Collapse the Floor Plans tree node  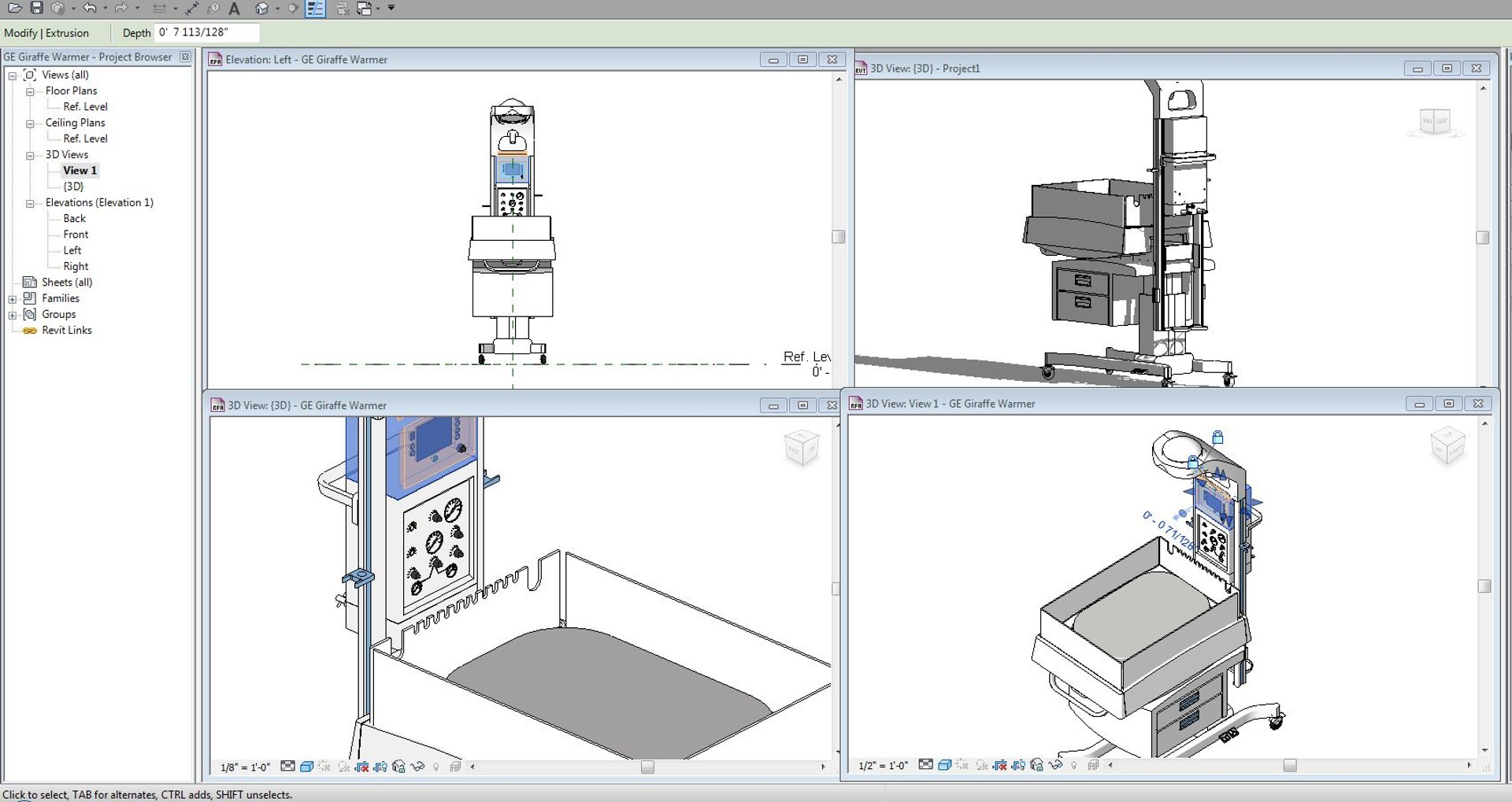pos(30,91)
